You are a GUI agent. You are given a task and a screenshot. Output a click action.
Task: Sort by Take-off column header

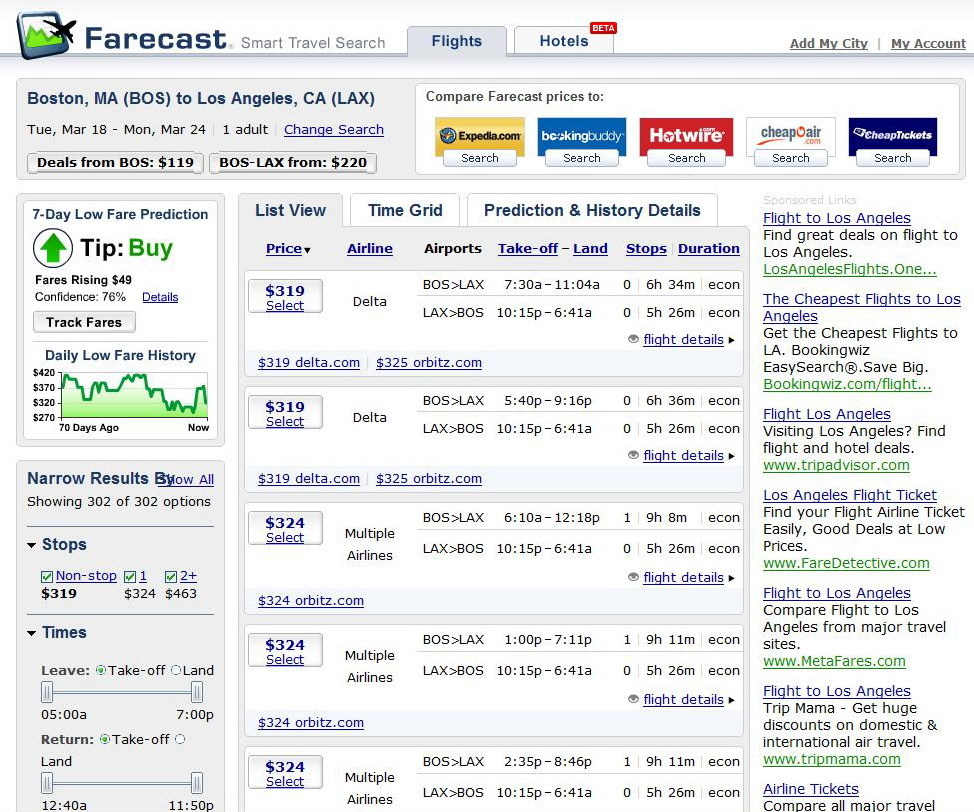tap(528, 249)
